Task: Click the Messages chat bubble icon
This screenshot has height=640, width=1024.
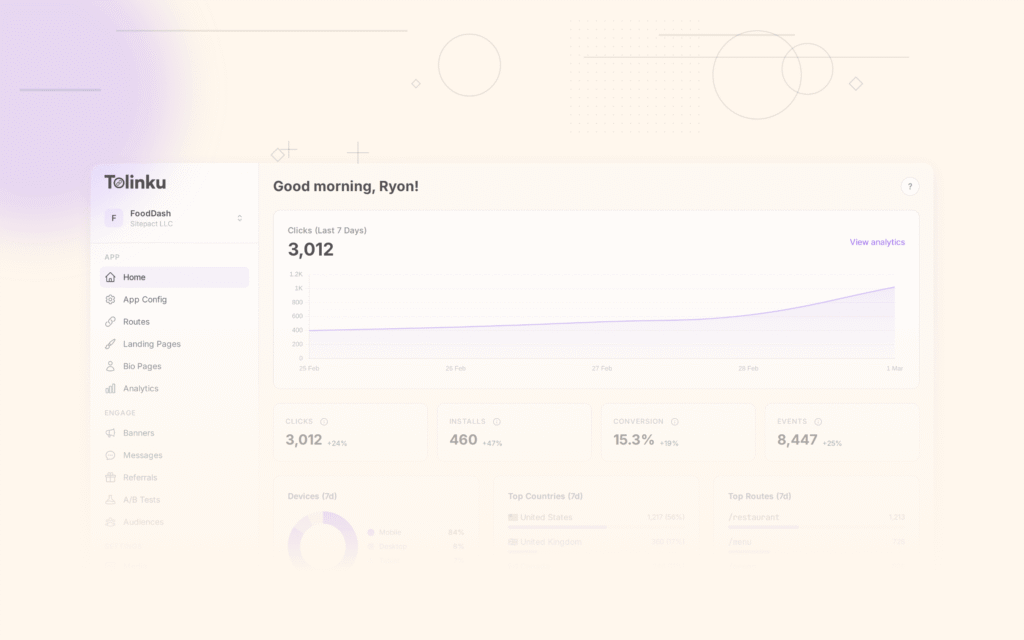Action: [110, 455]
